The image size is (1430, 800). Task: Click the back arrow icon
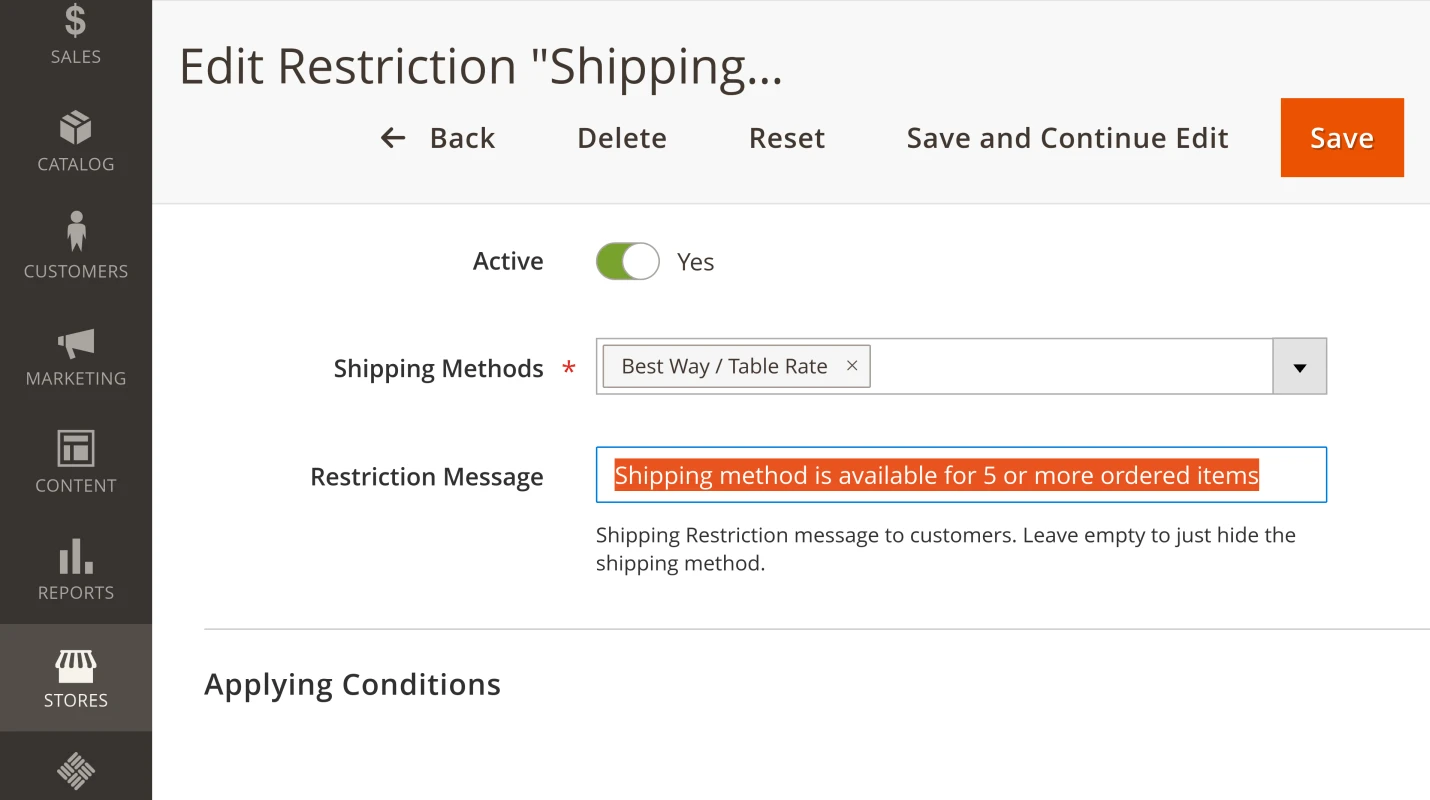(x=391, y=137)
